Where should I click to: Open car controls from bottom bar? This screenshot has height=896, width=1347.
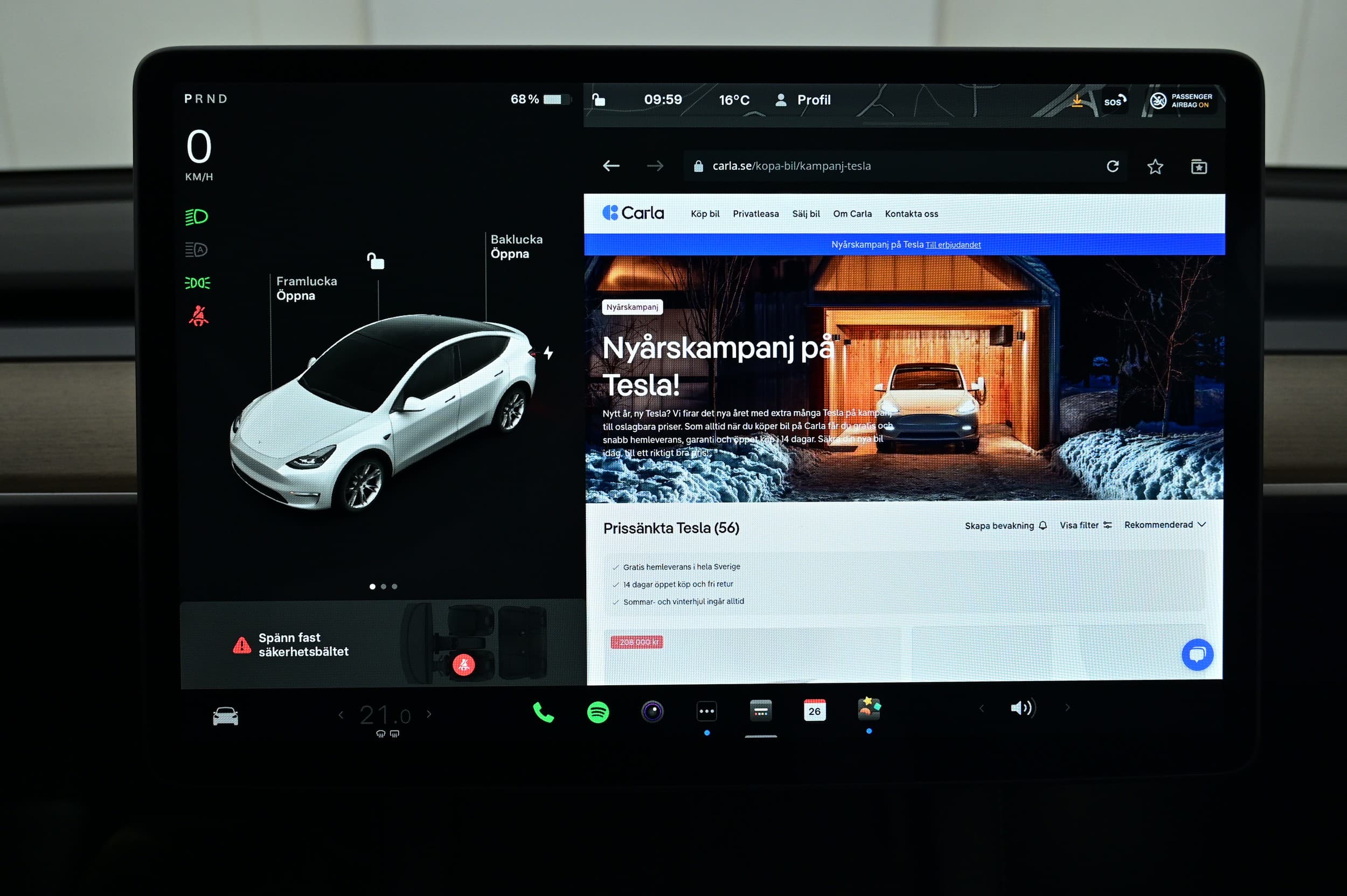click(x=225, y=716)
